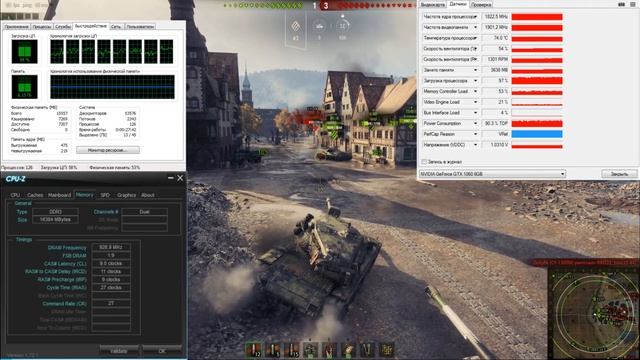Click the 3638 MB memory used value
The width and height of the screenshot is (640, 360).
495,70
